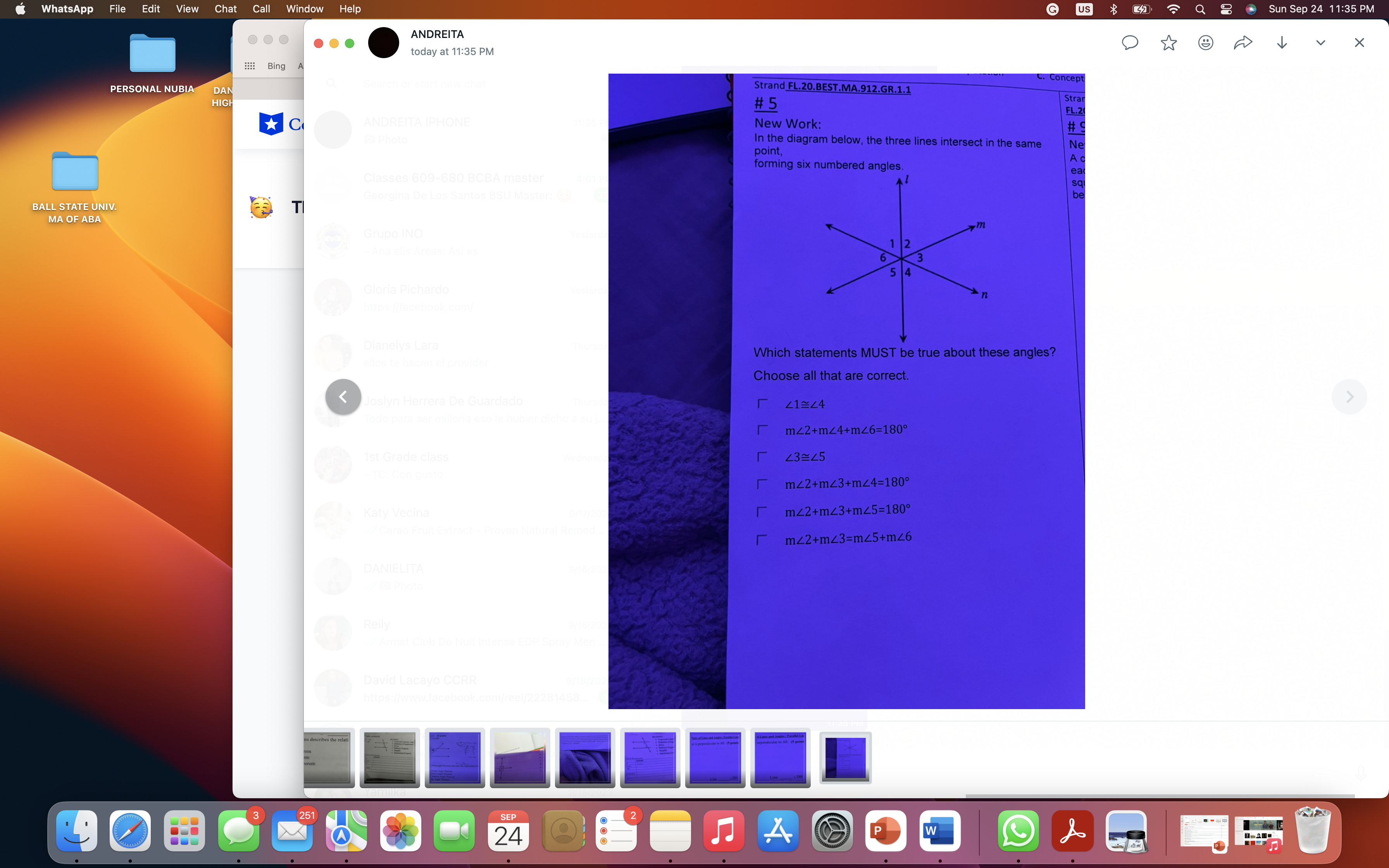Open the first worksheet thumbnail in the filmstrip
Screen dimensions: 1389x868
(329, 758)
